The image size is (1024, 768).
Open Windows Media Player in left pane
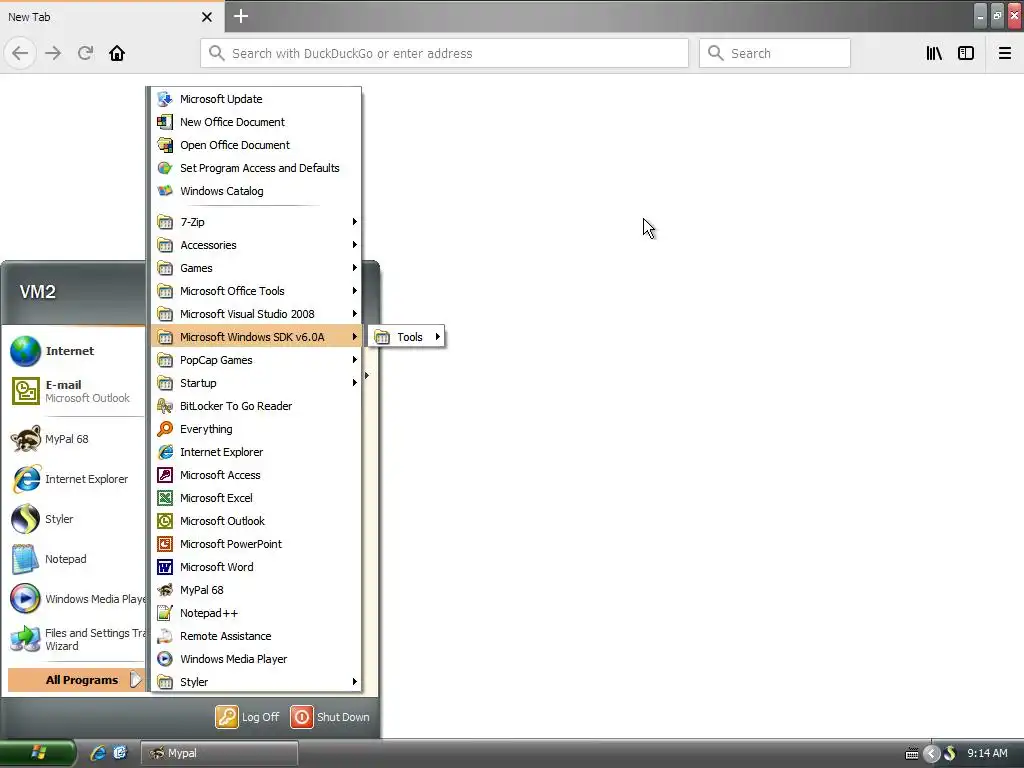coord(75,599)
